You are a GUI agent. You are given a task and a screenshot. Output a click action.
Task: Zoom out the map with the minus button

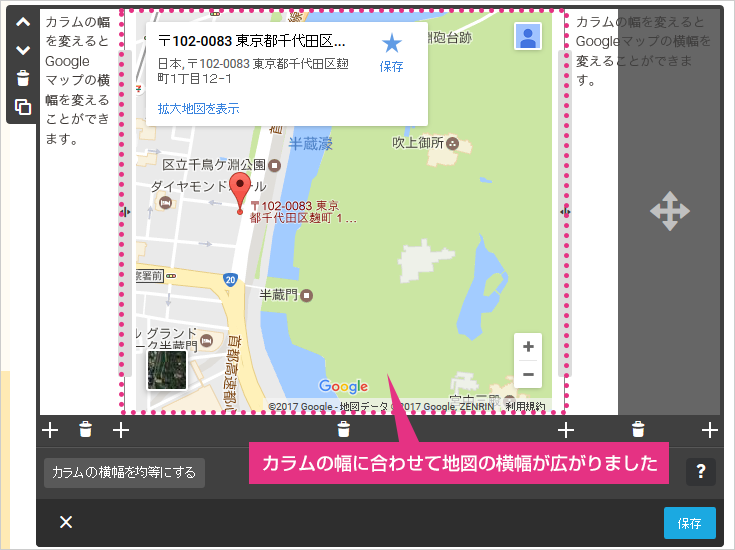point(528,374)
